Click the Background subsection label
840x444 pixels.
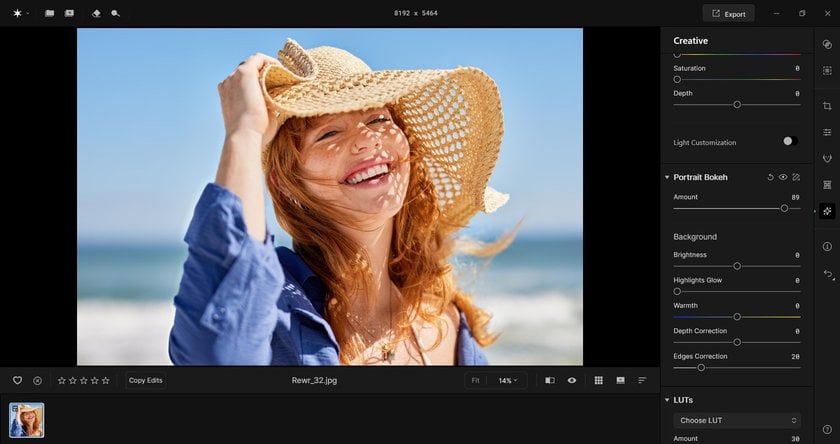tap(695, 237)
